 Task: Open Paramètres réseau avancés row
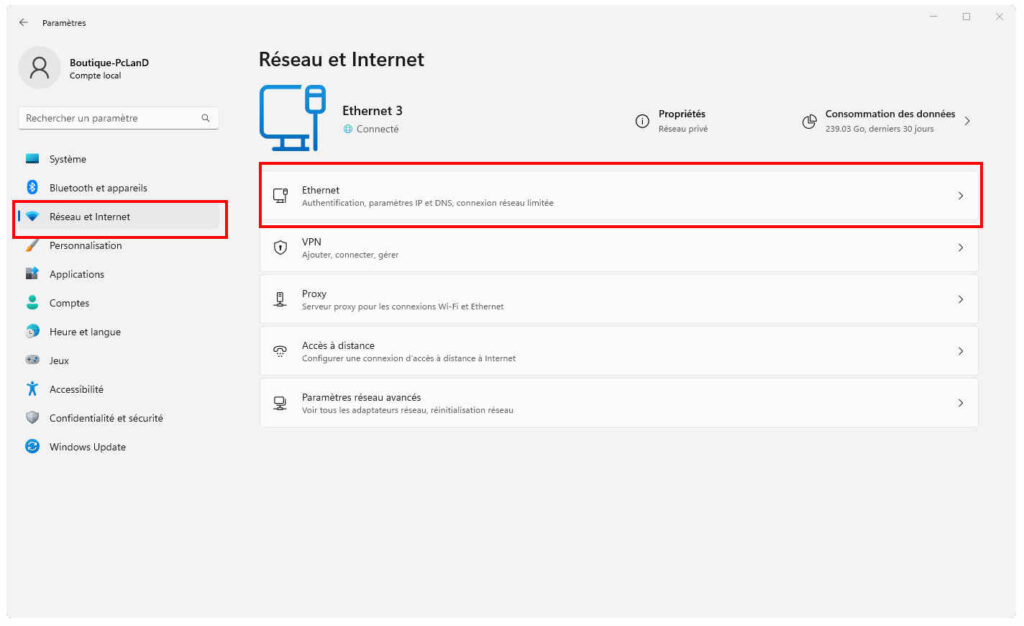pyautogui.click(x=619, y=403)
